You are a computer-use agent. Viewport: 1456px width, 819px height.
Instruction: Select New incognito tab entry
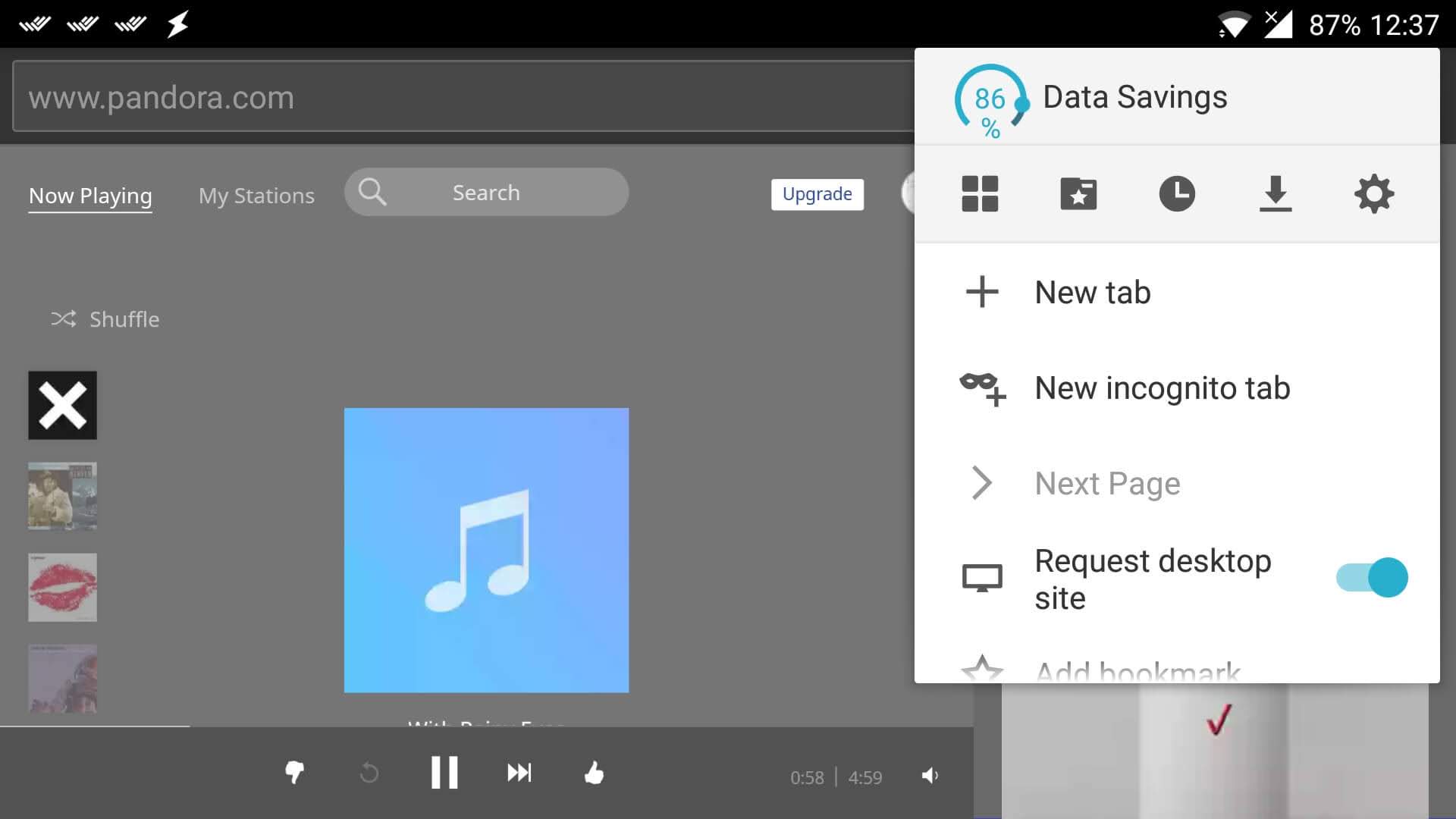click(1161, 388)
